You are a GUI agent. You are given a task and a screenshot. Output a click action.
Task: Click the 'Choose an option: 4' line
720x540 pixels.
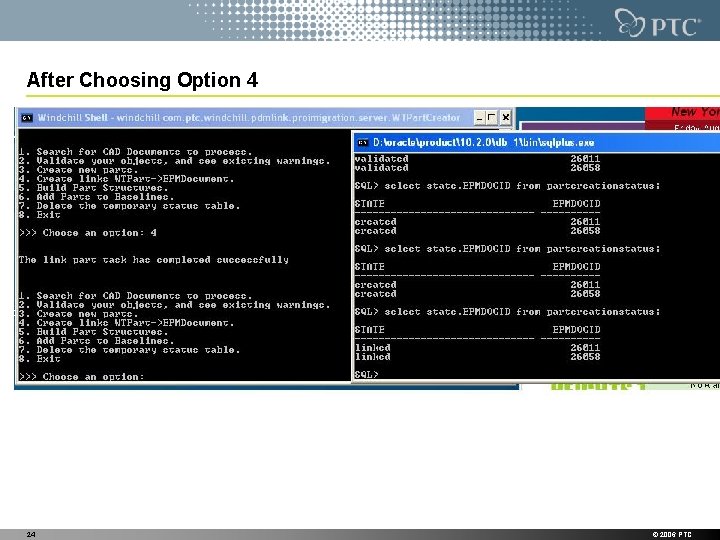[88, 233]
